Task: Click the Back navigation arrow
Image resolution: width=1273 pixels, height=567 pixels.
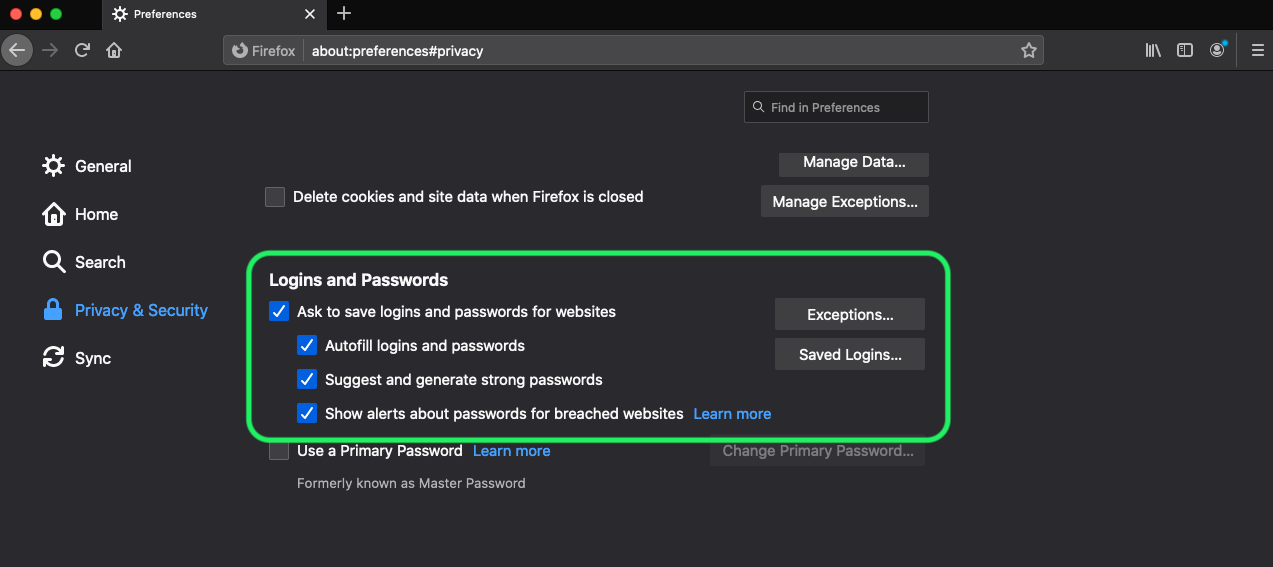Action: click(17, 50)
